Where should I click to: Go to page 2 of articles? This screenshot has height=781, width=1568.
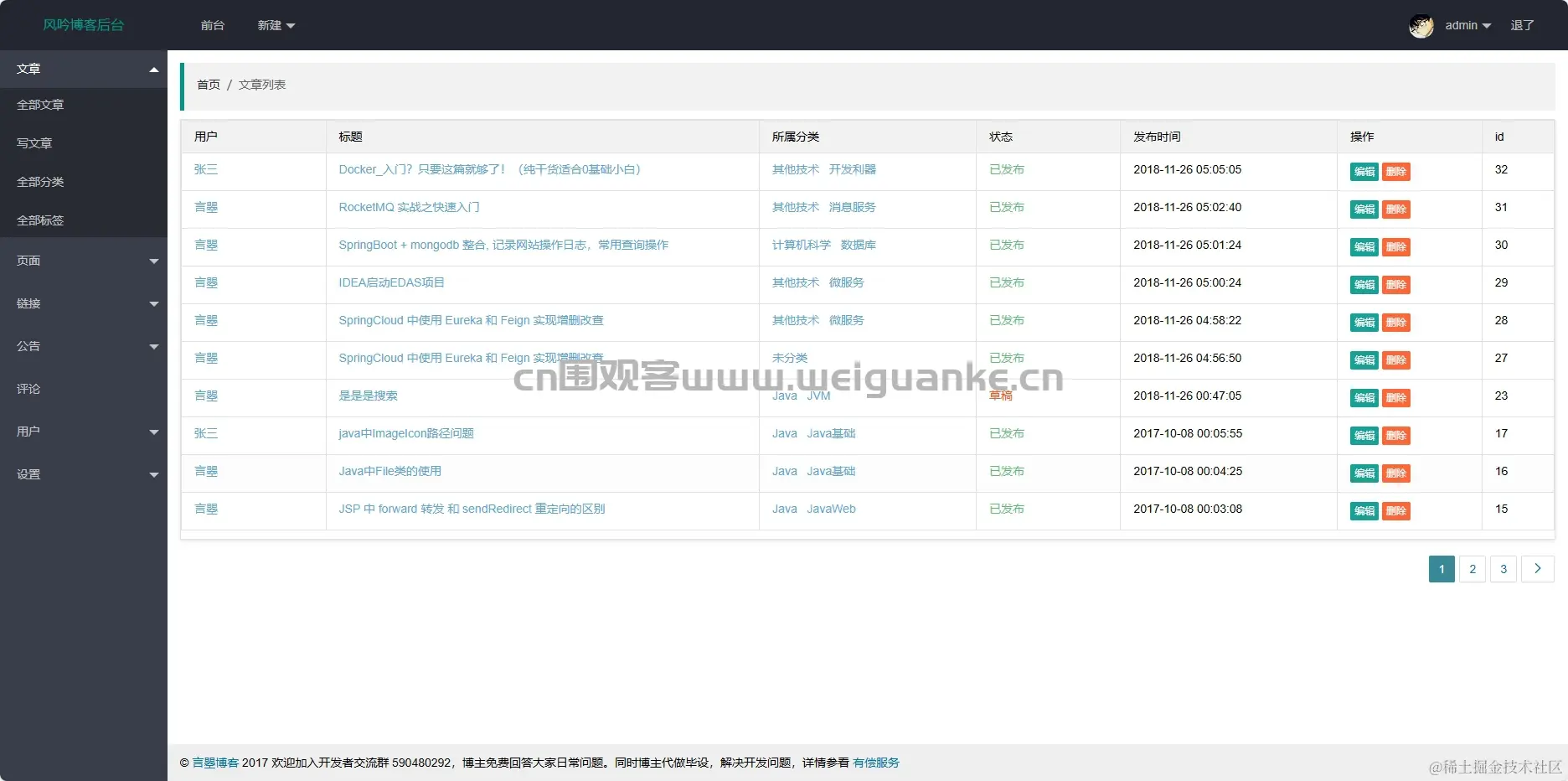[x=1473, y=569]
